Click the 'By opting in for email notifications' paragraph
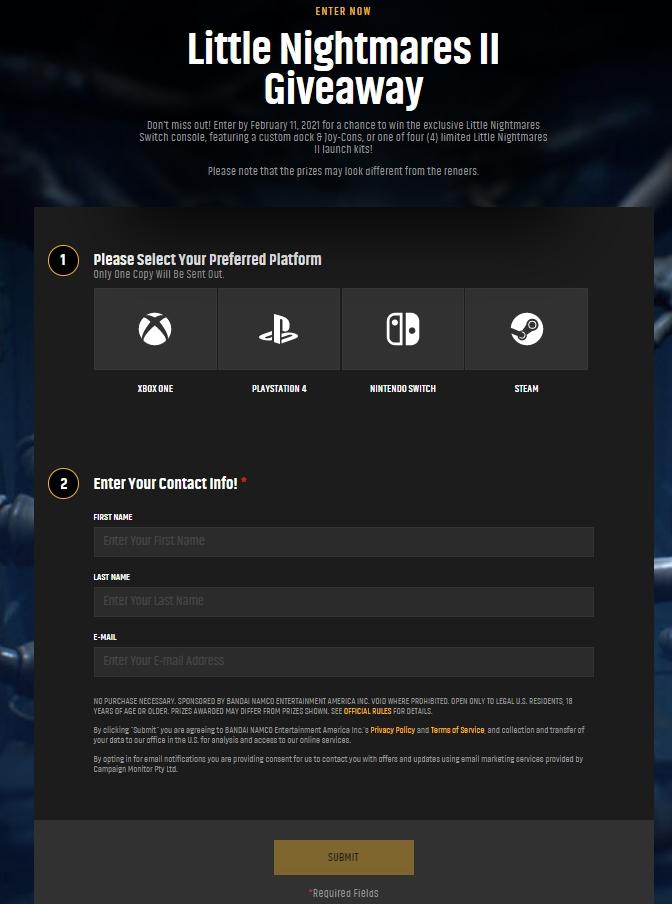Screen dimensions: 672x904 point(338,764)
